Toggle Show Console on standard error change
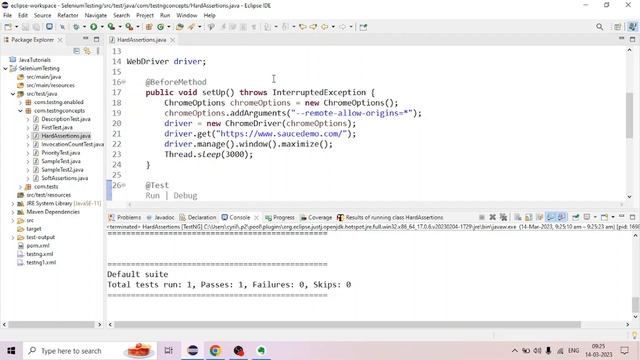The width and height of the screenshot is (640, 360). click(562, 217)
